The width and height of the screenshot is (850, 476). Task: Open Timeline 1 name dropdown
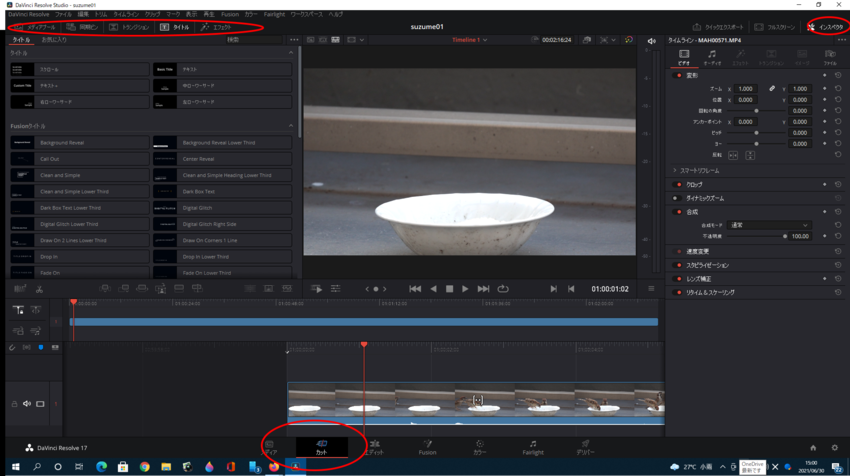coord(469,40)
